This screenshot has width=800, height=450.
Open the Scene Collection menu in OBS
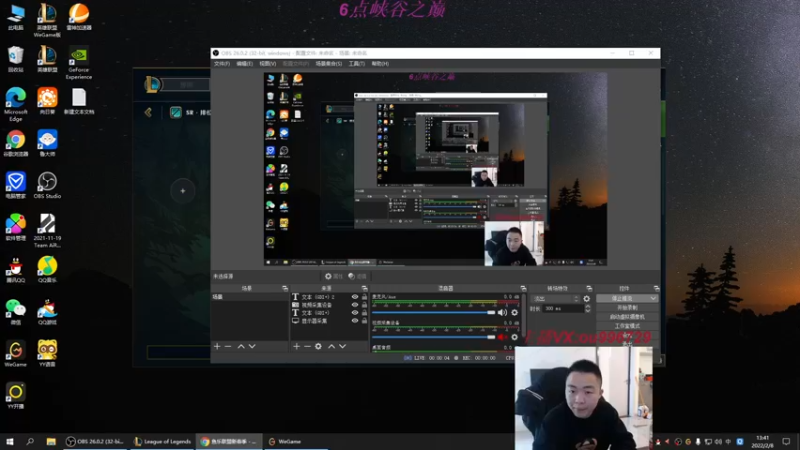(x=329, y=64)
